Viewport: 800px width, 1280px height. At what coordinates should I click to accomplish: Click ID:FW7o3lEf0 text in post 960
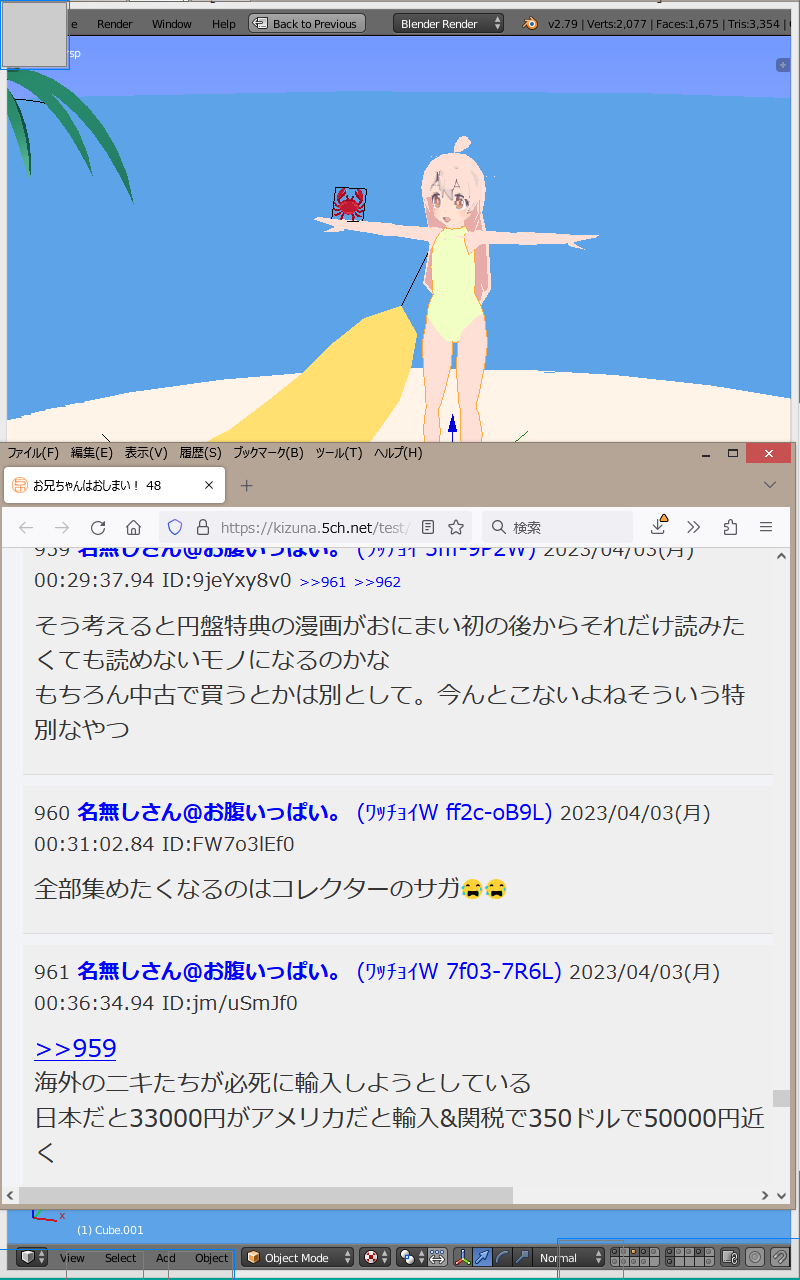pyautogui.click(x=228, y=844)
